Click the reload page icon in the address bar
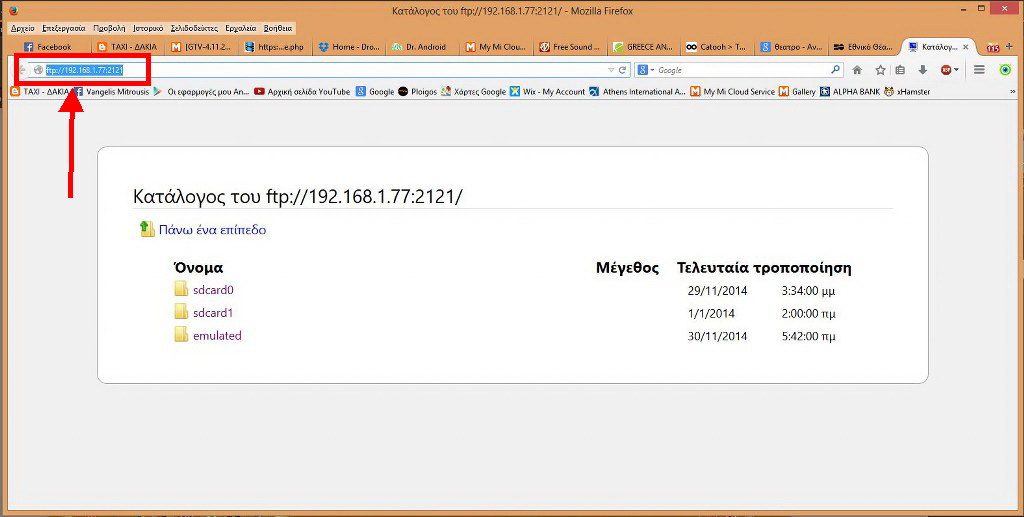Screen dimensions: 1024x517 (x=622, y=70)
